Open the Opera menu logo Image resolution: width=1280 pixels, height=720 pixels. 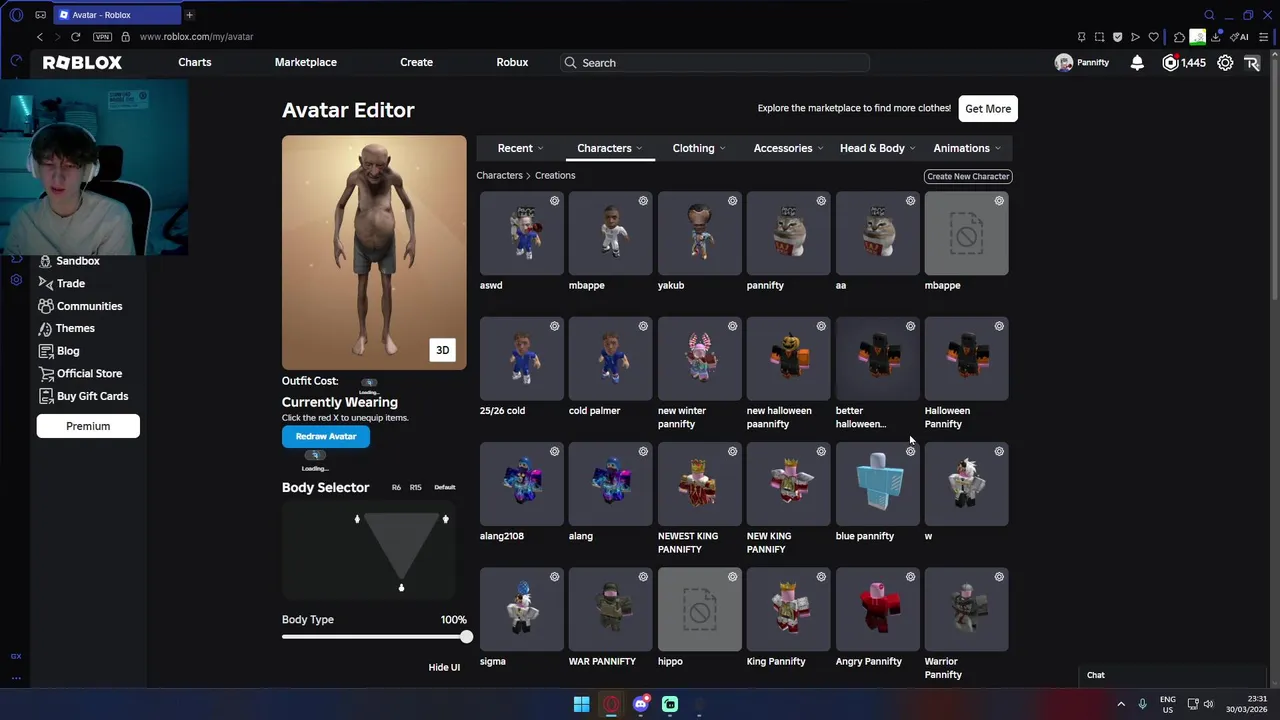coord(15,15)
